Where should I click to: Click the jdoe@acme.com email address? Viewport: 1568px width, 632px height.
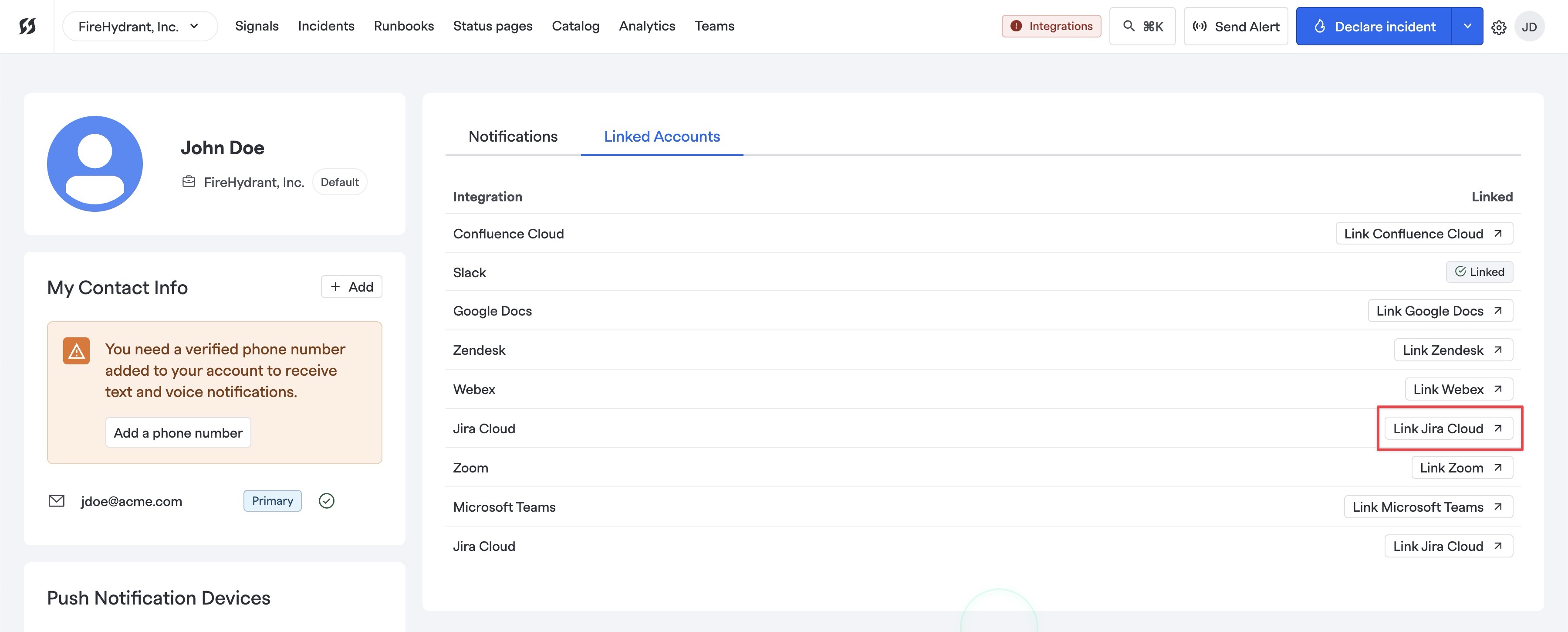point(132,501)
